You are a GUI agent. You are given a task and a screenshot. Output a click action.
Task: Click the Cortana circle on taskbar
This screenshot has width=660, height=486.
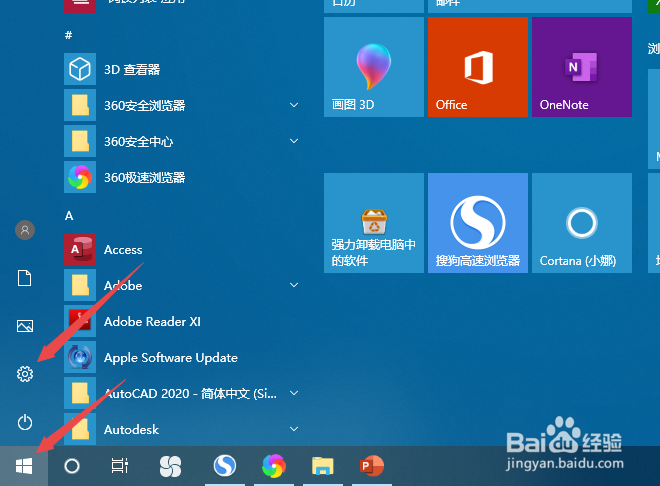pyautogui.click(x=72, y=466)
